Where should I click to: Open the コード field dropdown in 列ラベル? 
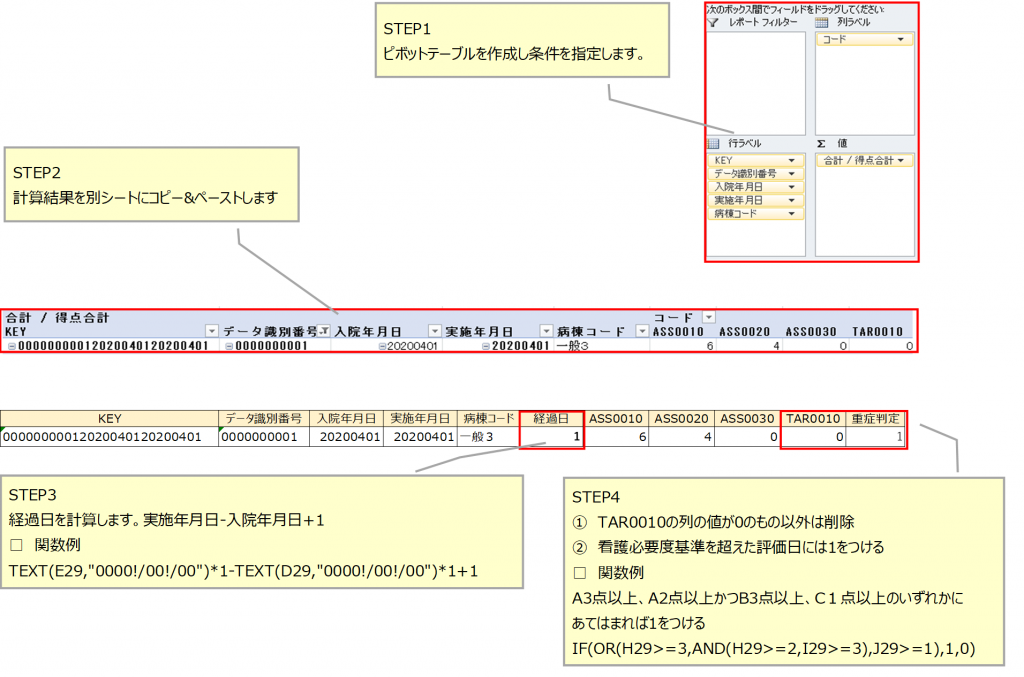[x=901, y=40]
